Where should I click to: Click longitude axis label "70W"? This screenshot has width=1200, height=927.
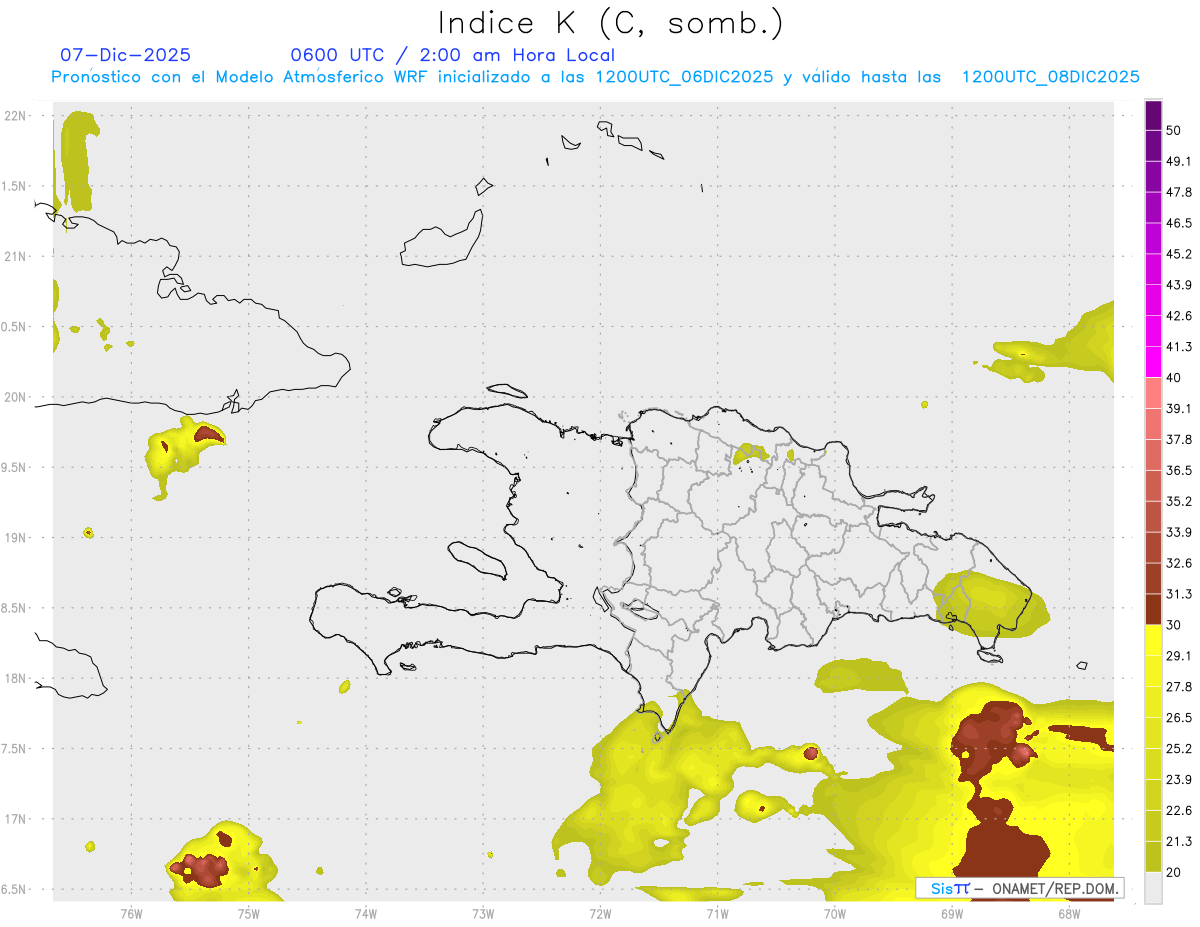[835, 914]
